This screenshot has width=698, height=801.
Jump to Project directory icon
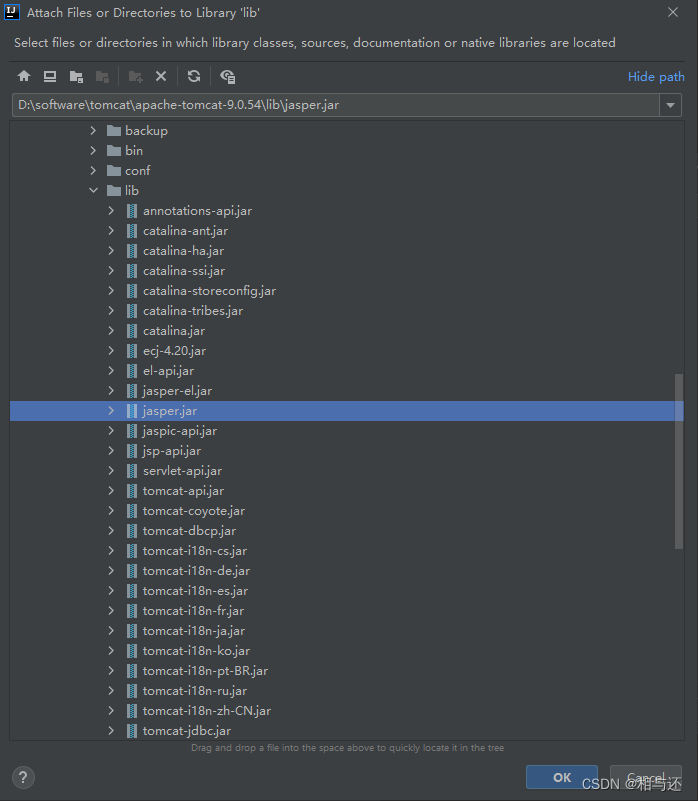tap(76, 77)
